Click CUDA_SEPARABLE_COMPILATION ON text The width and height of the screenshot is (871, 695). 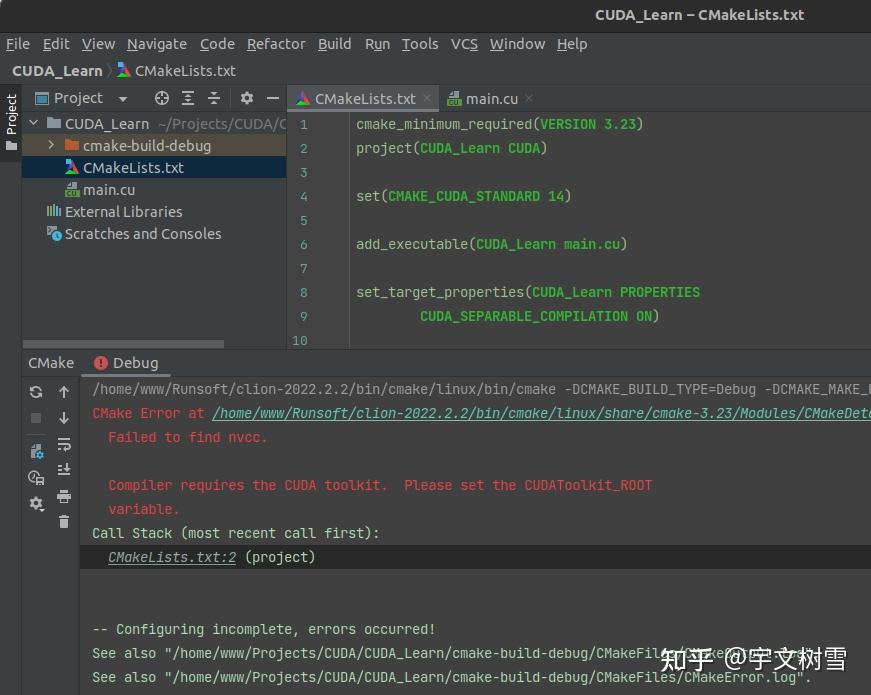pyautogui.click(x=536, y=316)
